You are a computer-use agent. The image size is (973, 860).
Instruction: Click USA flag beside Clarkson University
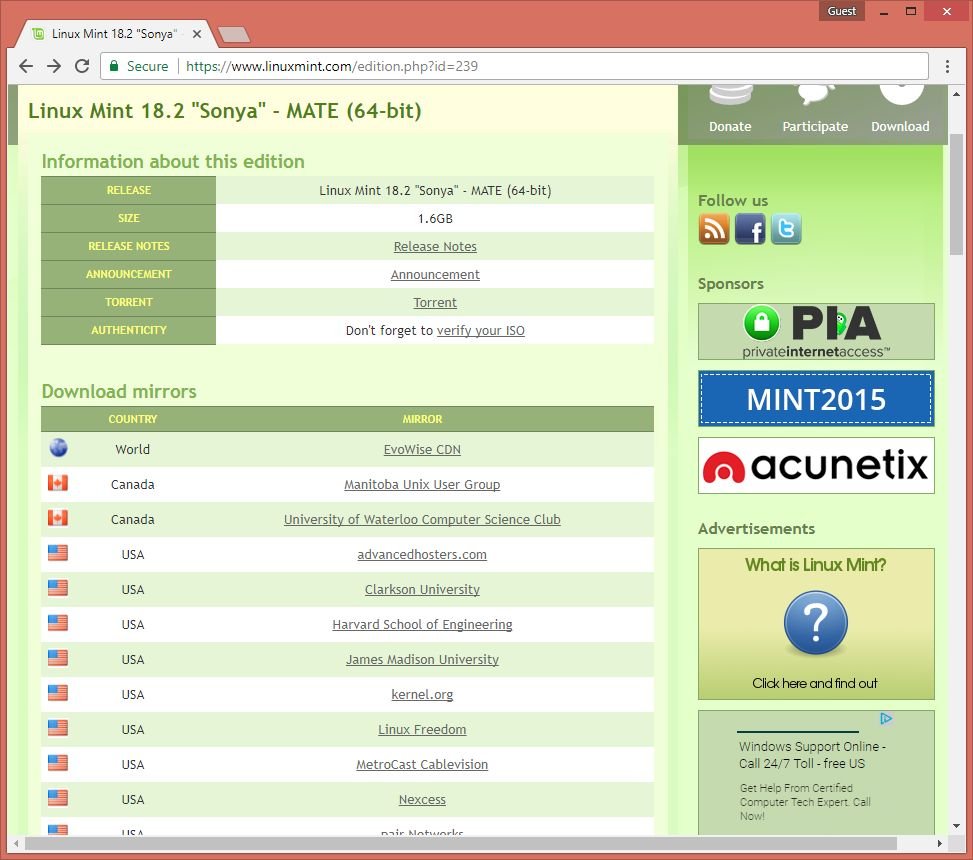coord(58,588)
